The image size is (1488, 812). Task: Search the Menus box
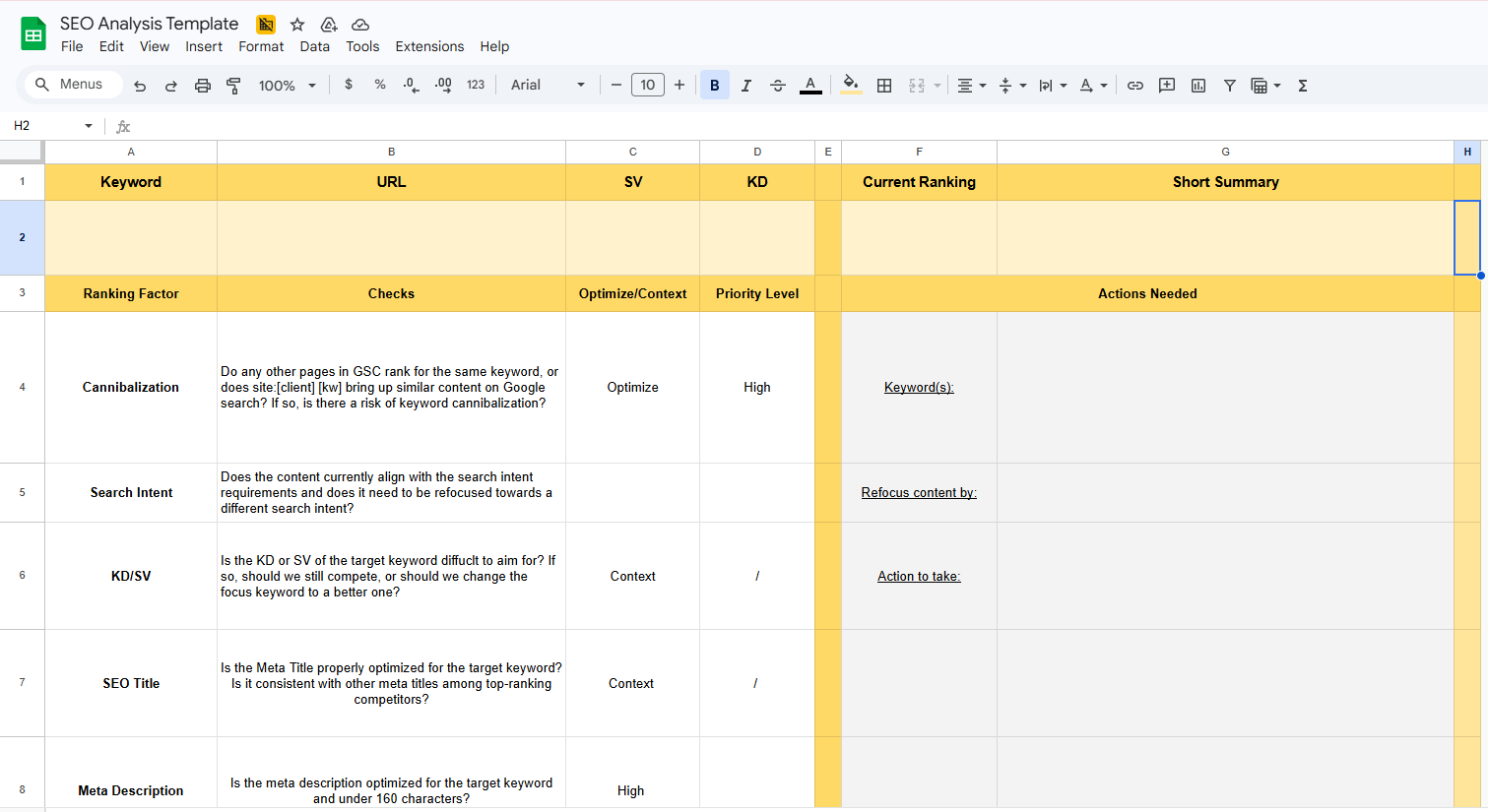(74, 85)
